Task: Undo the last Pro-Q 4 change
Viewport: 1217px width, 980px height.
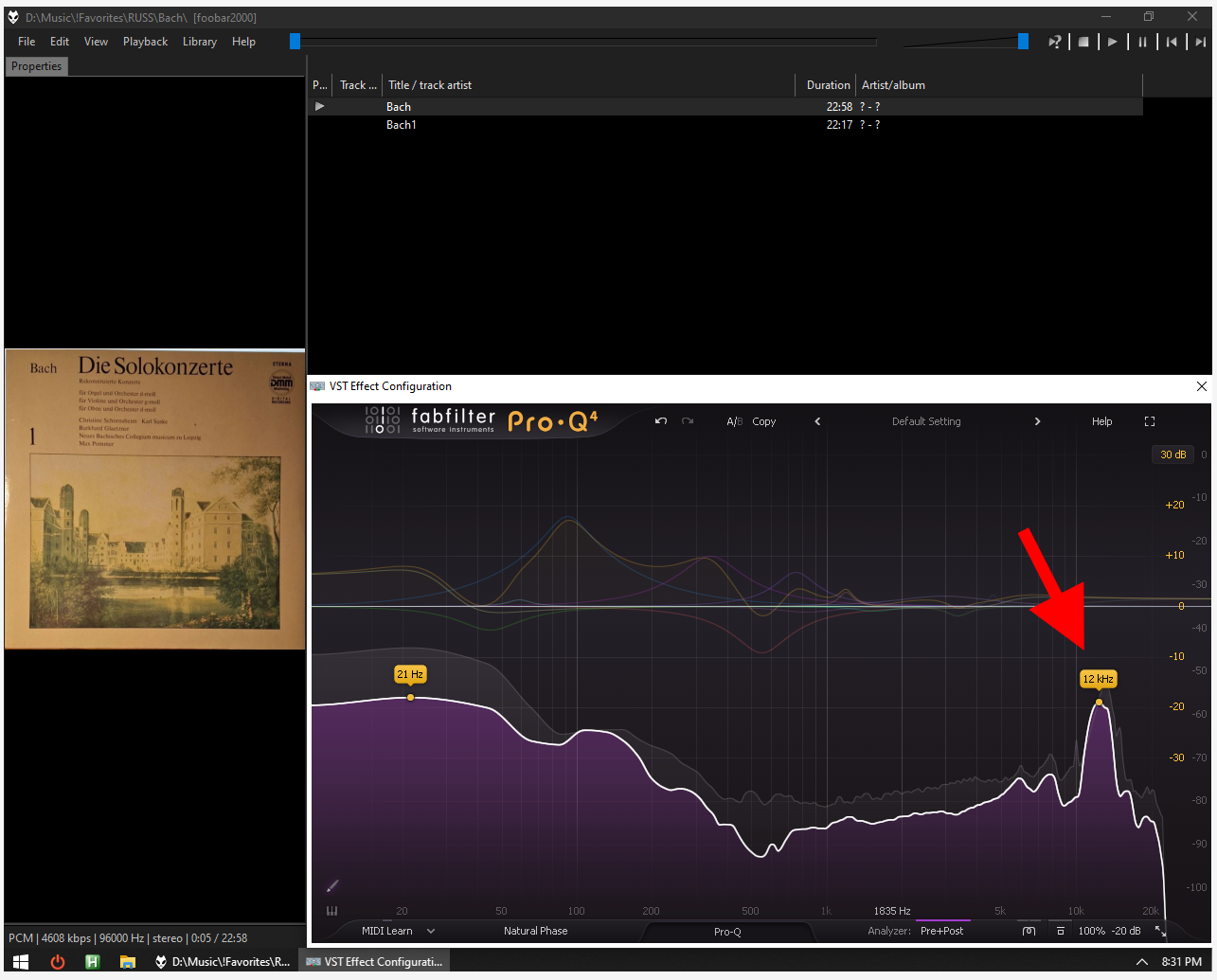Action: click(661, 421)
